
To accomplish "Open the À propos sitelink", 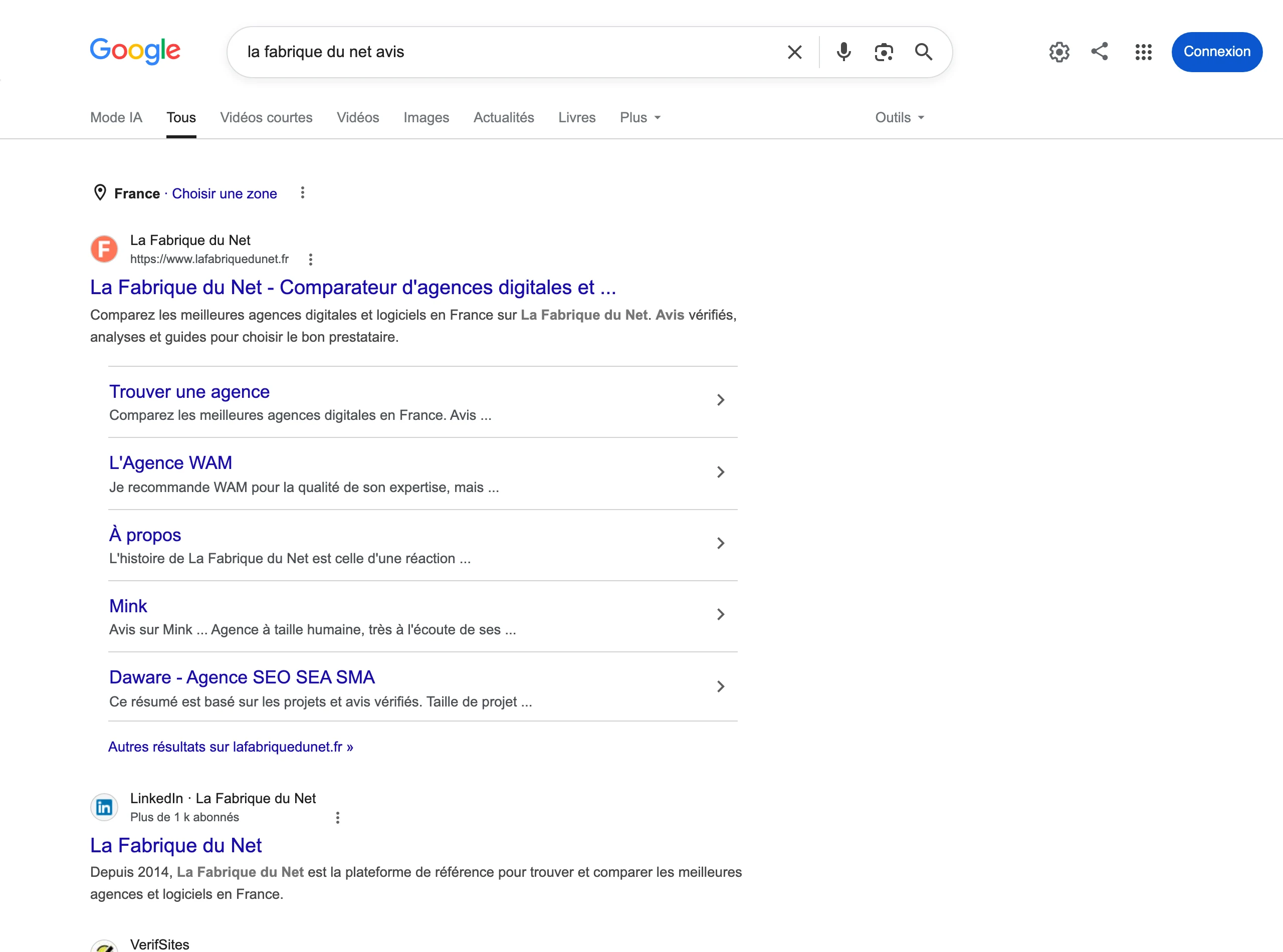I will 145,535.
